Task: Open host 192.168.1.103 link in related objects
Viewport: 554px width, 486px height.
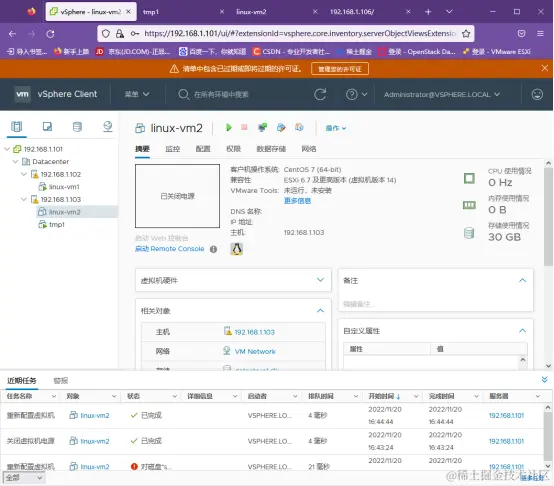Action: (254, 332)
